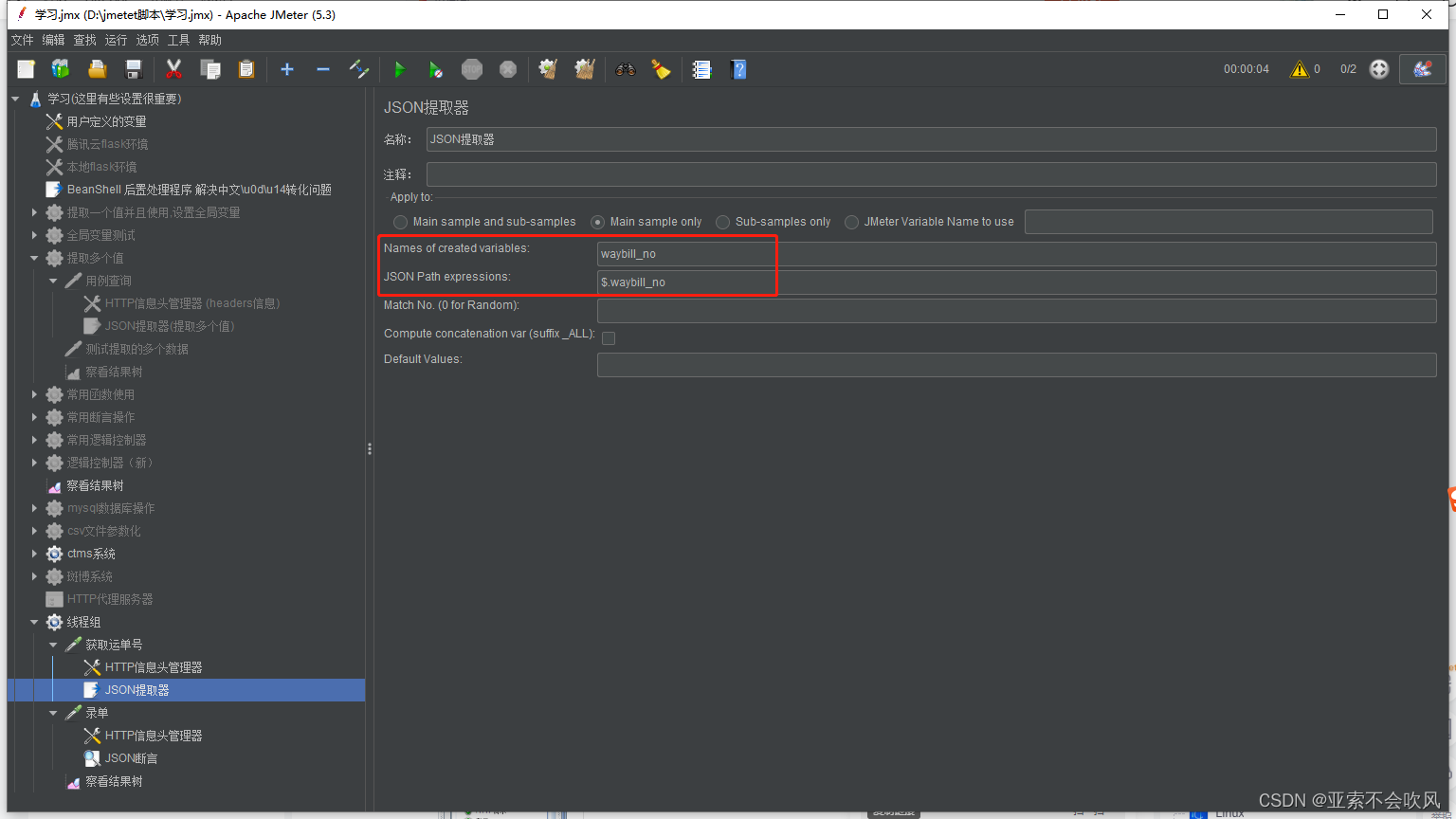The height and width of the screenshot is (819, 1456).
Task: Click Start no pauses icon
Action: [x=435, y=69]
